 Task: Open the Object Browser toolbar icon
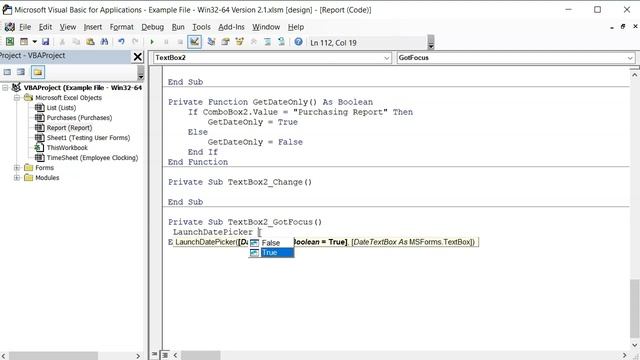[x=240, y=42]
